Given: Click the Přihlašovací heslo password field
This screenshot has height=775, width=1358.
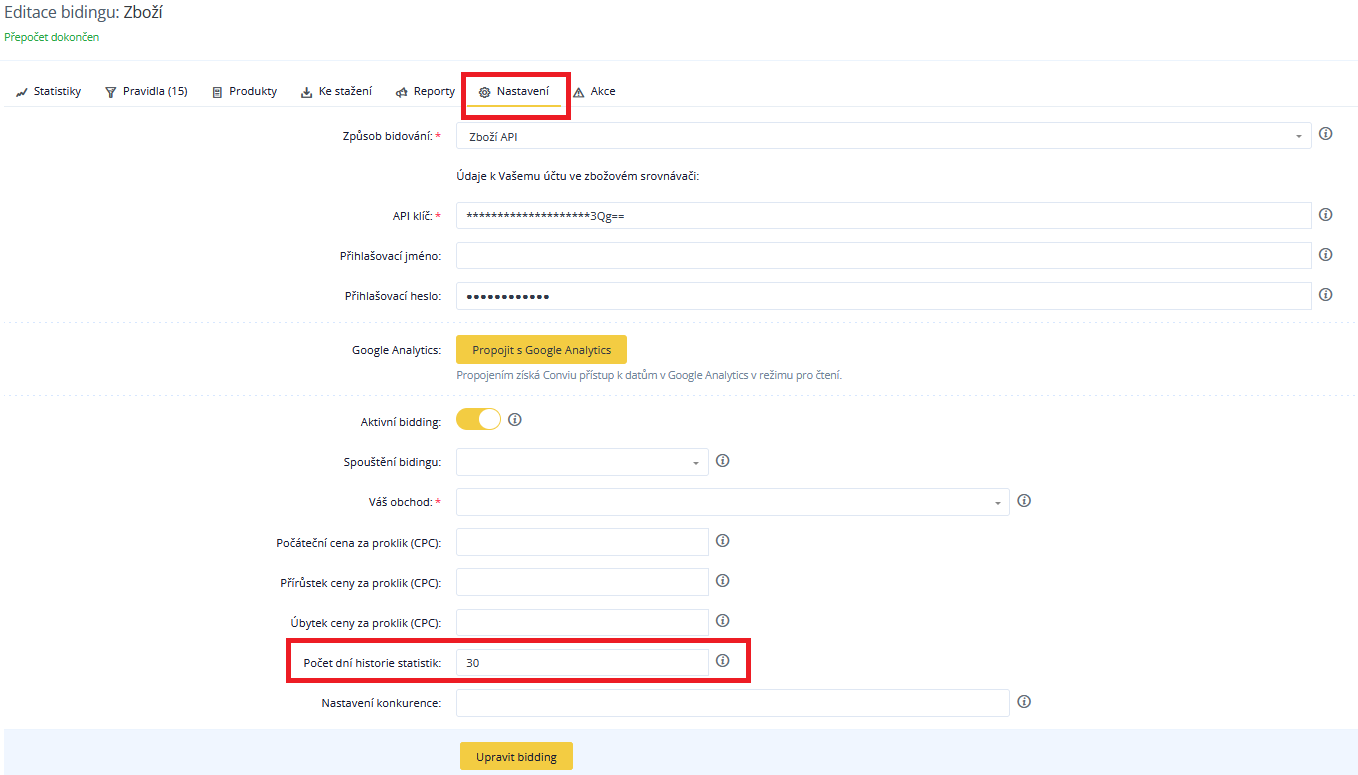Looking at the screenshot, I should click(x=884, y=296).
